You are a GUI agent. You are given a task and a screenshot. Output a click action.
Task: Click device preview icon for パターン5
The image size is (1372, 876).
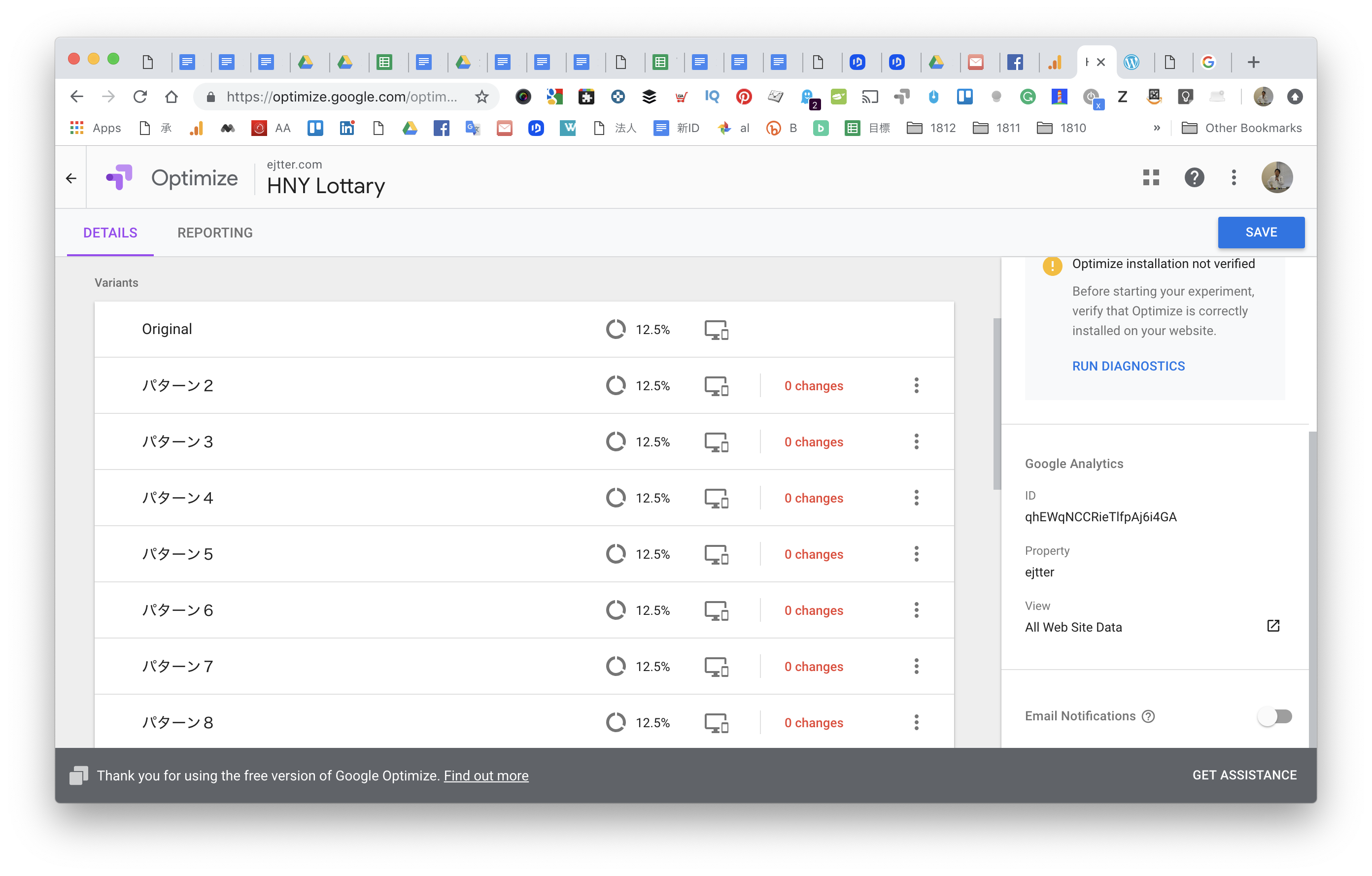[716, 554]
